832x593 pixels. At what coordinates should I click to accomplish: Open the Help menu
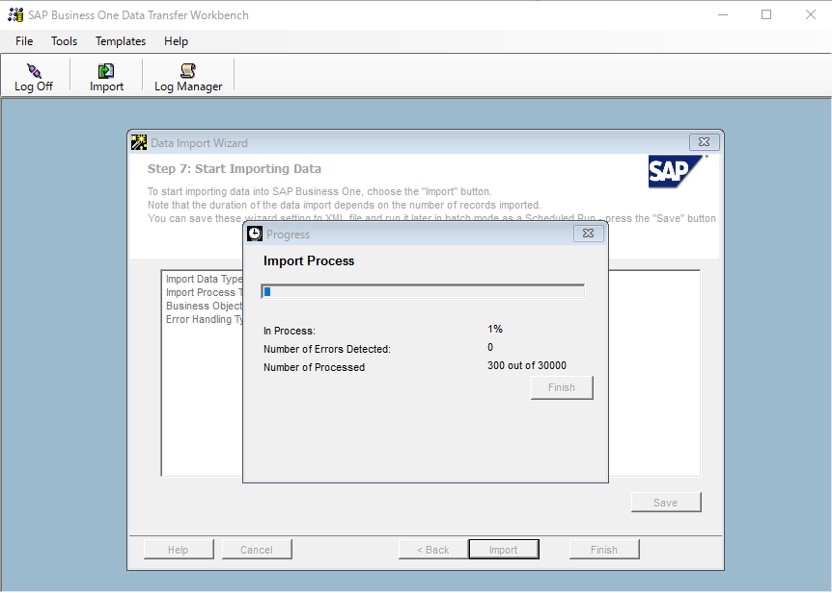point(176,41)
